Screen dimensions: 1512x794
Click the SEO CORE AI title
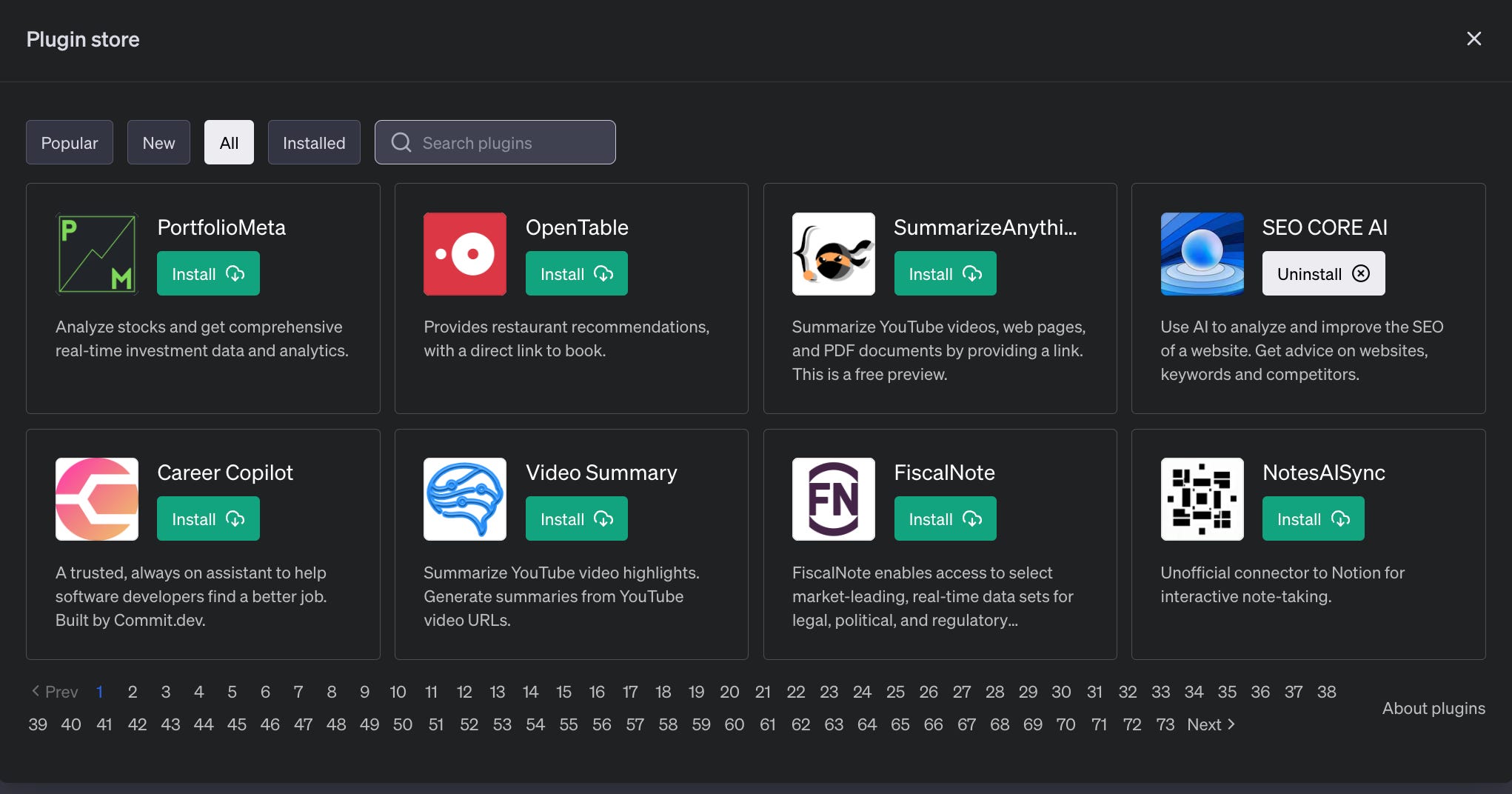tap(1325, 227)
